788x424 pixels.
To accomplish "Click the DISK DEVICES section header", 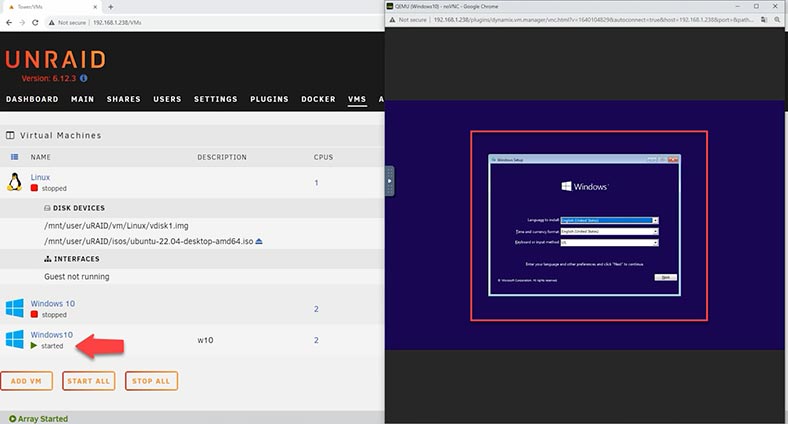I will point(74,208).
